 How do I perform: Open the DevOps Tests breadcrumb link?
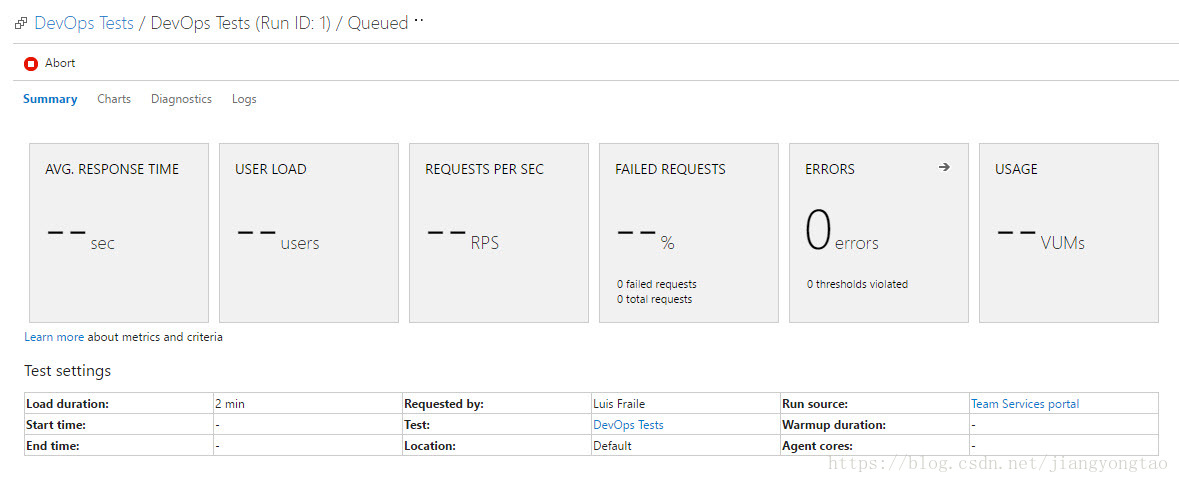[x=84, y=23]
